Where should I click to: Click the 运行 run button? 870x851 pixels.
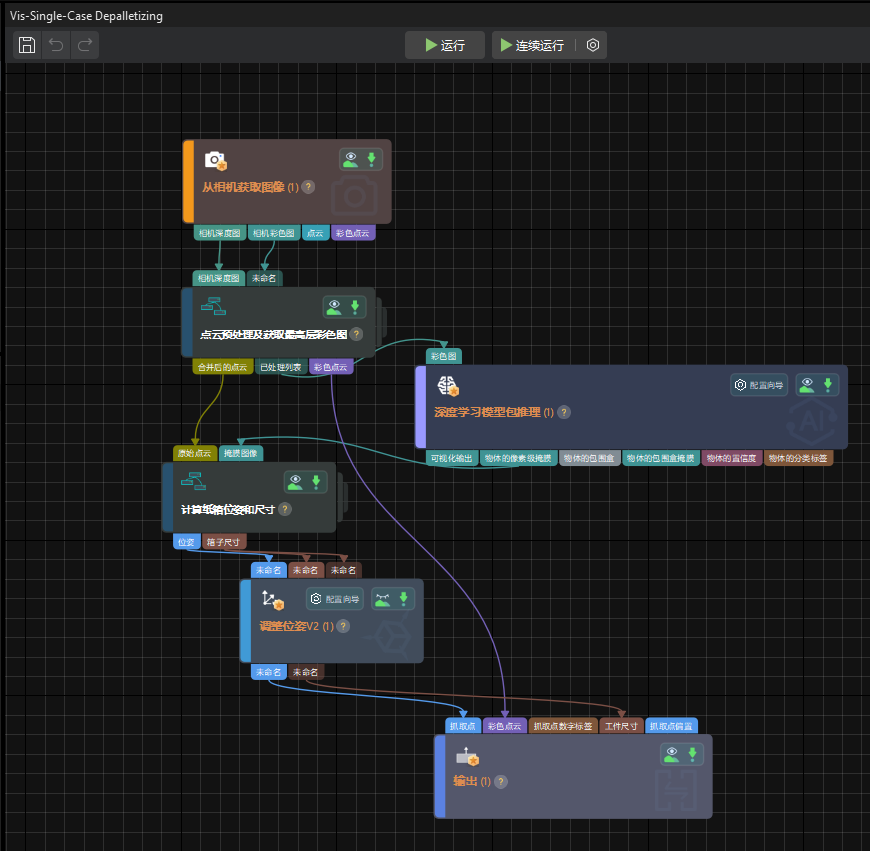pyautogui.click(x=445, y=45)
